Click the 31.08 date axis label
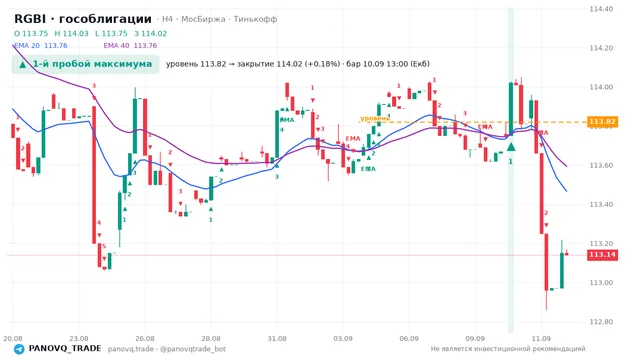 coord(277,338)
